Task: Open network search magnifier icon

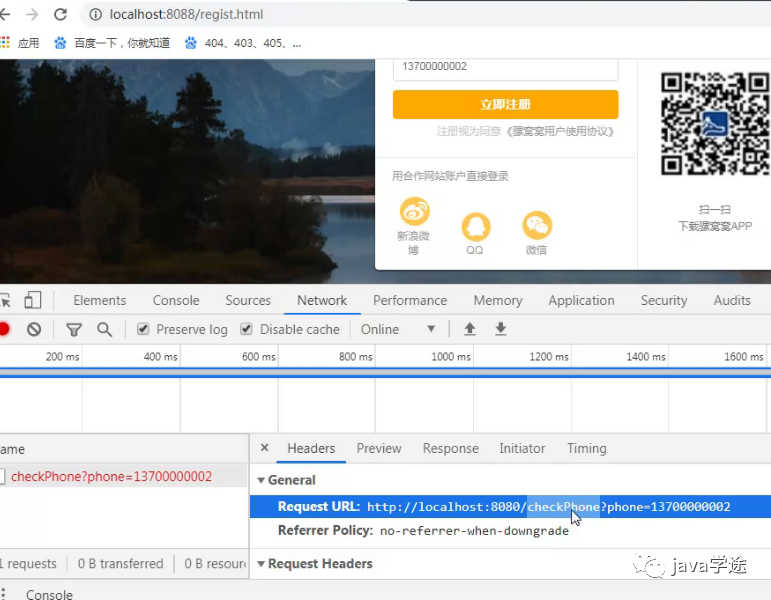Action: pyautogui.click(x=104, y=330)
